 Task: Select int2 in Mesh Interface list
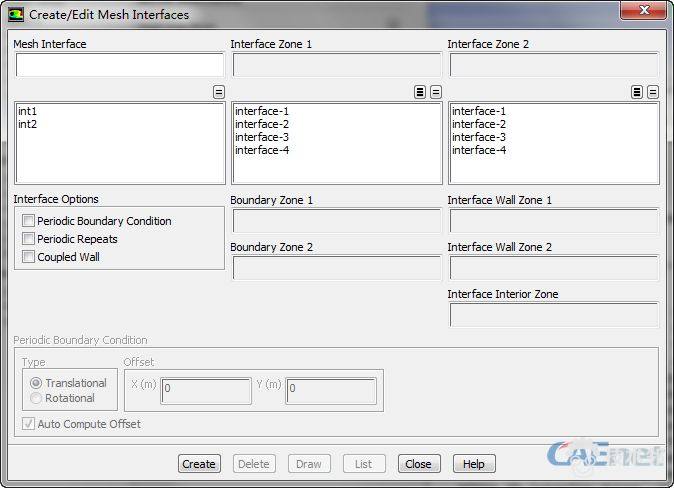pyautogui.click(x=28, y=124)
